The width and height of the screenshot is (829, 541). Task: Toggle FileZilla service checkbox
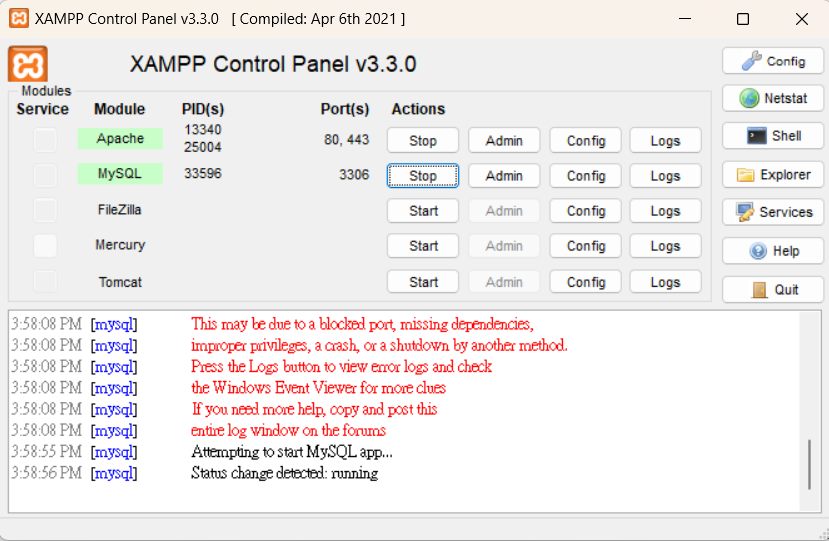pyautogui.click(x=45, y=210)
